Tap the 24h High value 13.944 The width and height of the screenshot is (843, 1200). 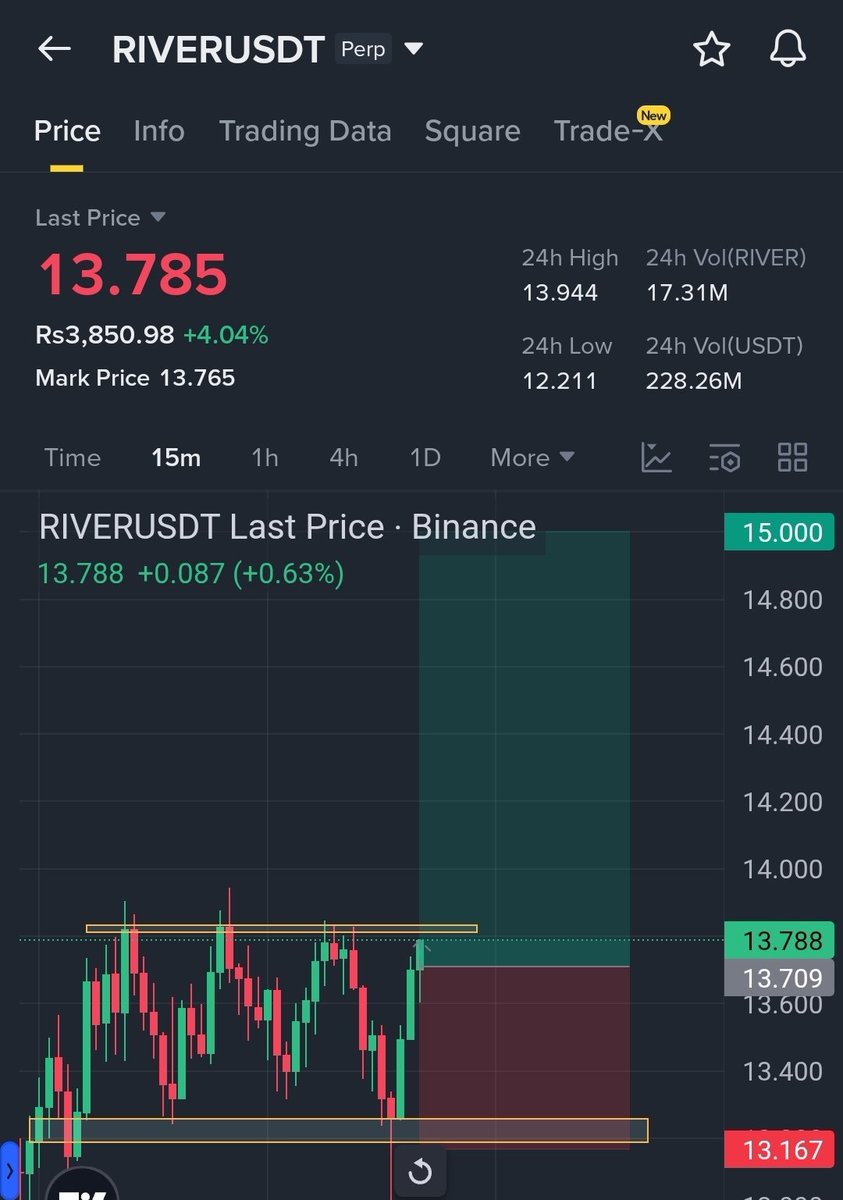point(560,293)
